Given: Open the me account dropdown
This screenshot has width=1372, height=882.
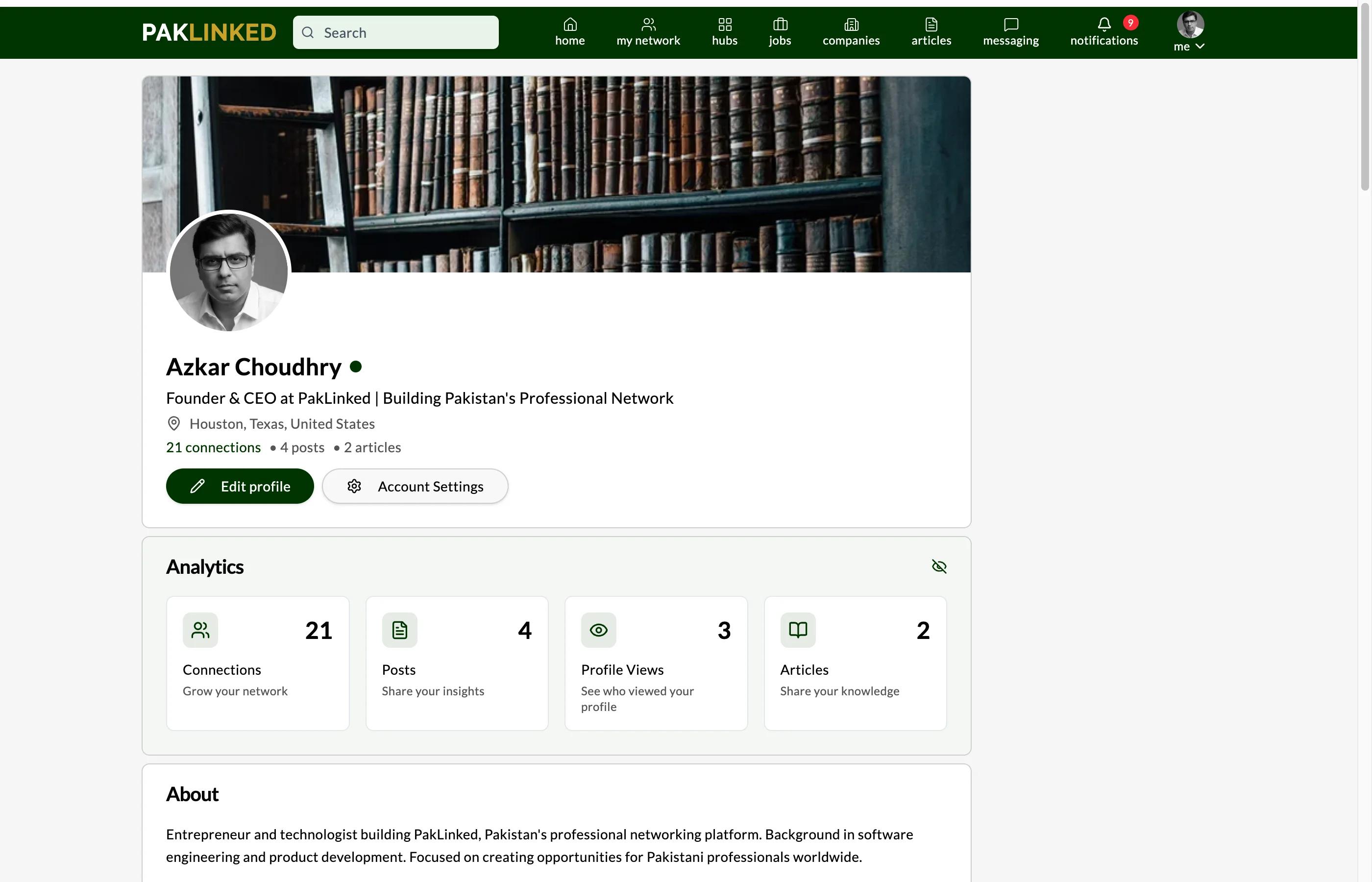Looking at the screenshot, I should (1188, 32).
